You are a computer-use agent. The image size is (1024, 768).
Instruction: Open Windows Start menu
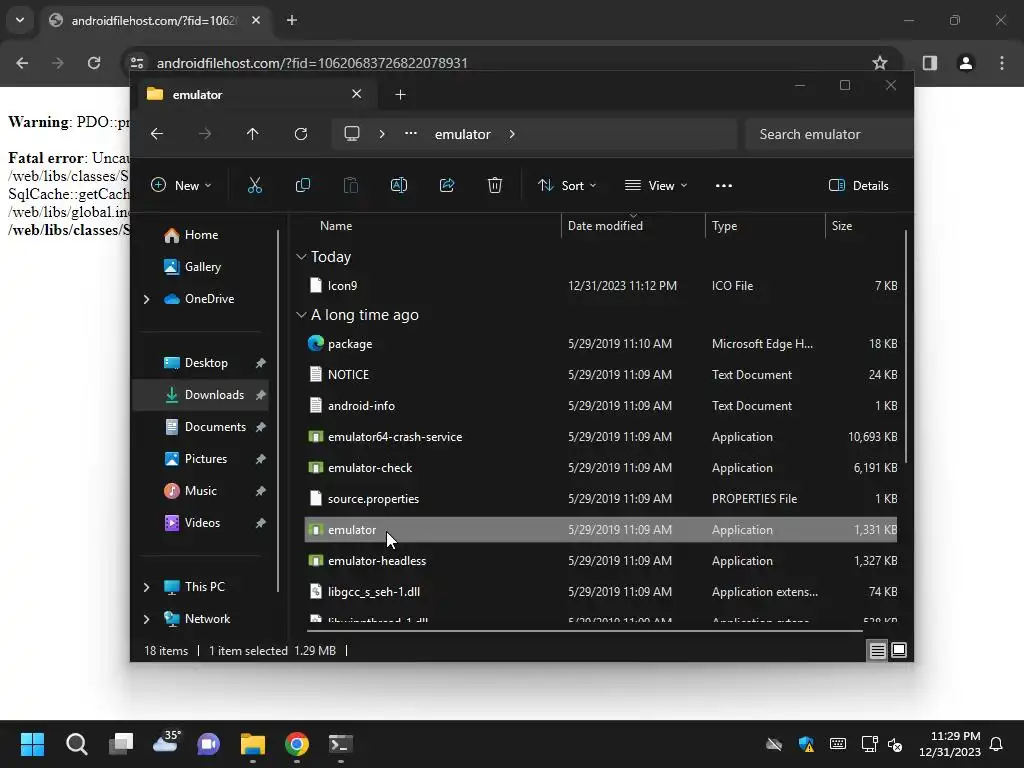click(32, 744)
